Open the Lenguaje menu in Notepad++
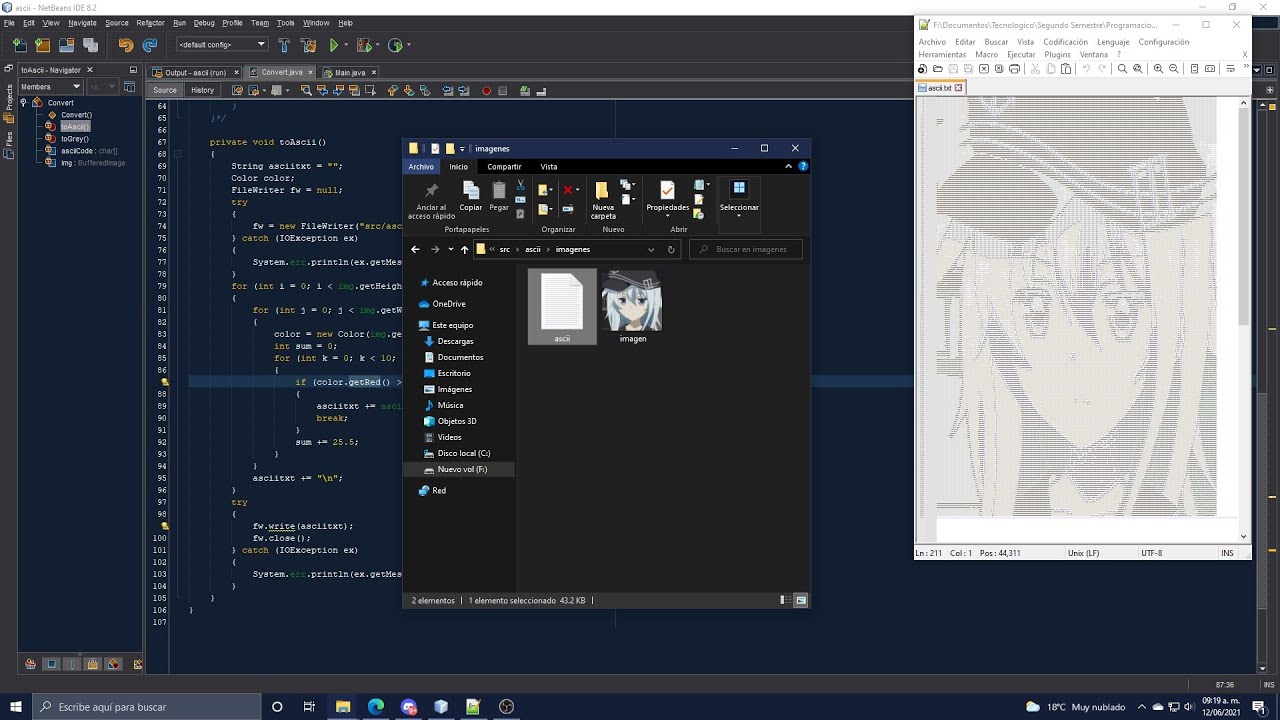This screenshot has width=1280, height=720. tap(1113, 42)
